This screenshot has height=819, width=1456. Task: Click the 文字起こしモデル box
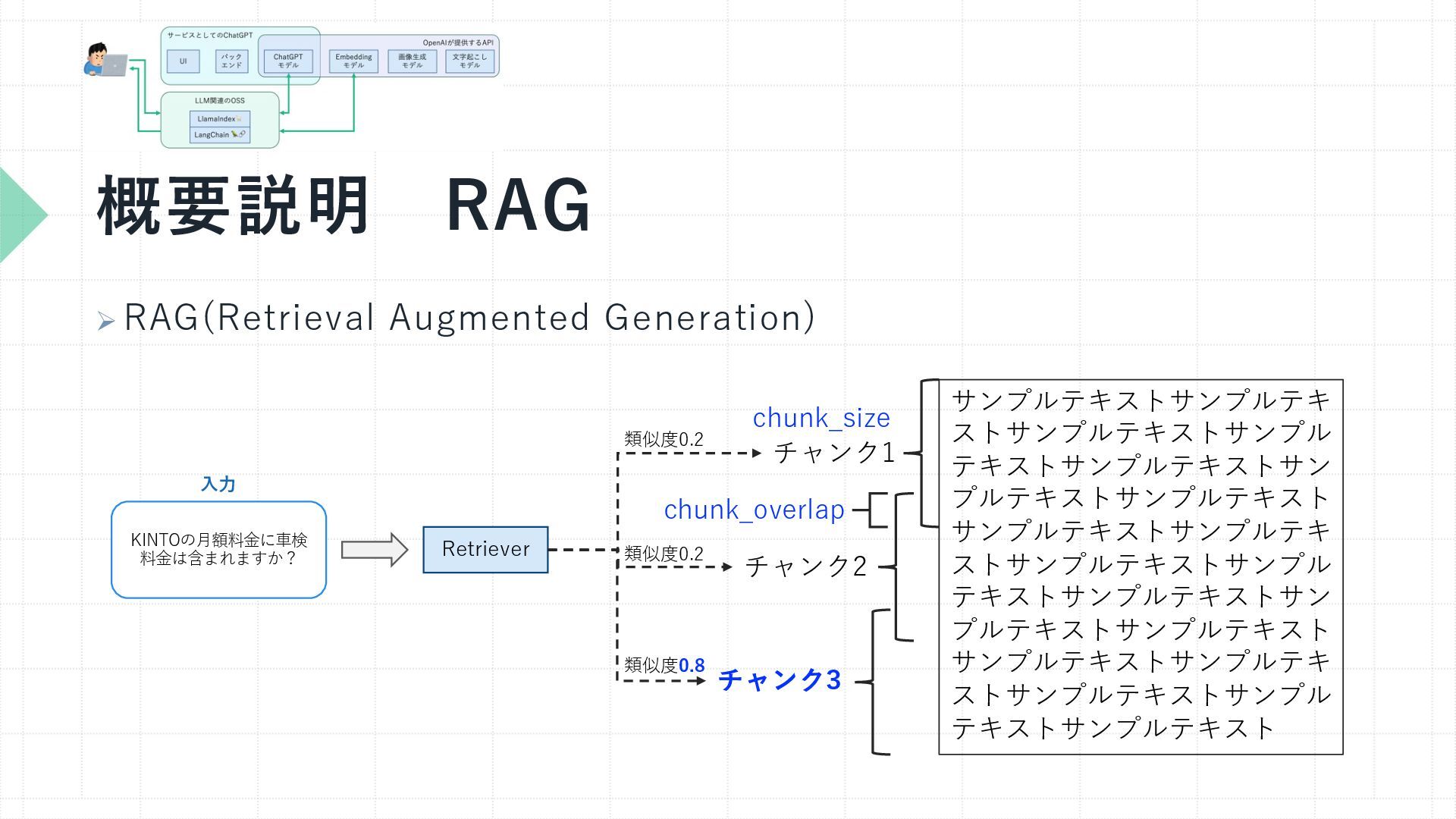click(x=469, y=61)
